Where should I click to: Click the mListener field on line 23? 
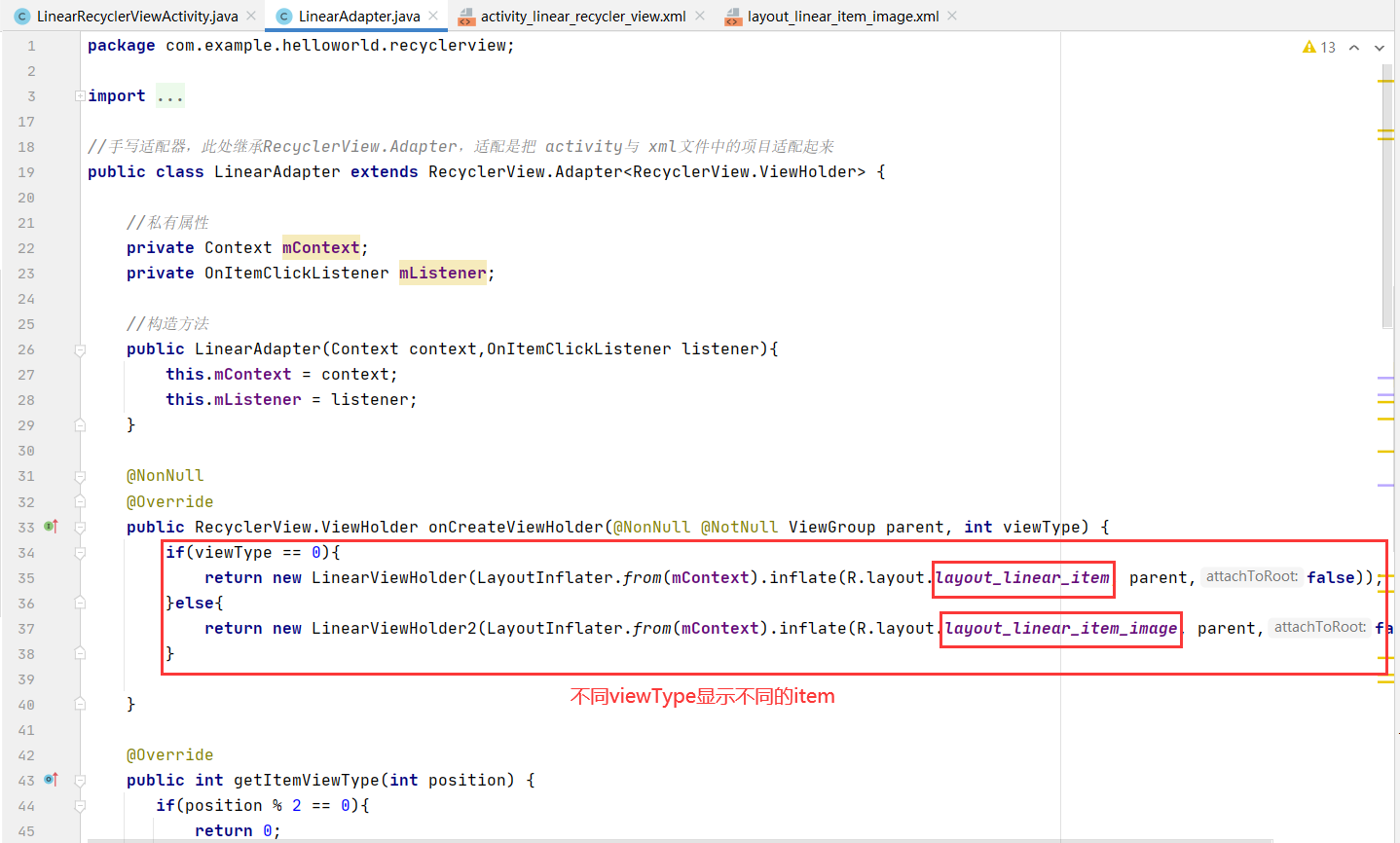pos(443,273)
